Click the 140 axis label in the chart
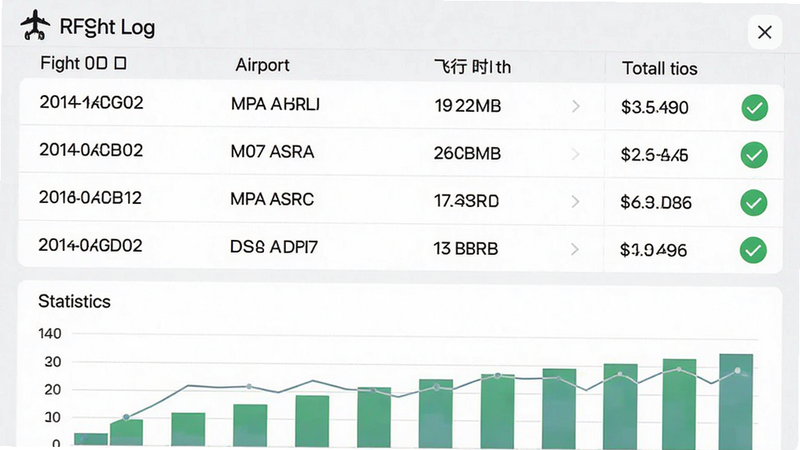The image size is (800, 450). [x=49, y=334]
